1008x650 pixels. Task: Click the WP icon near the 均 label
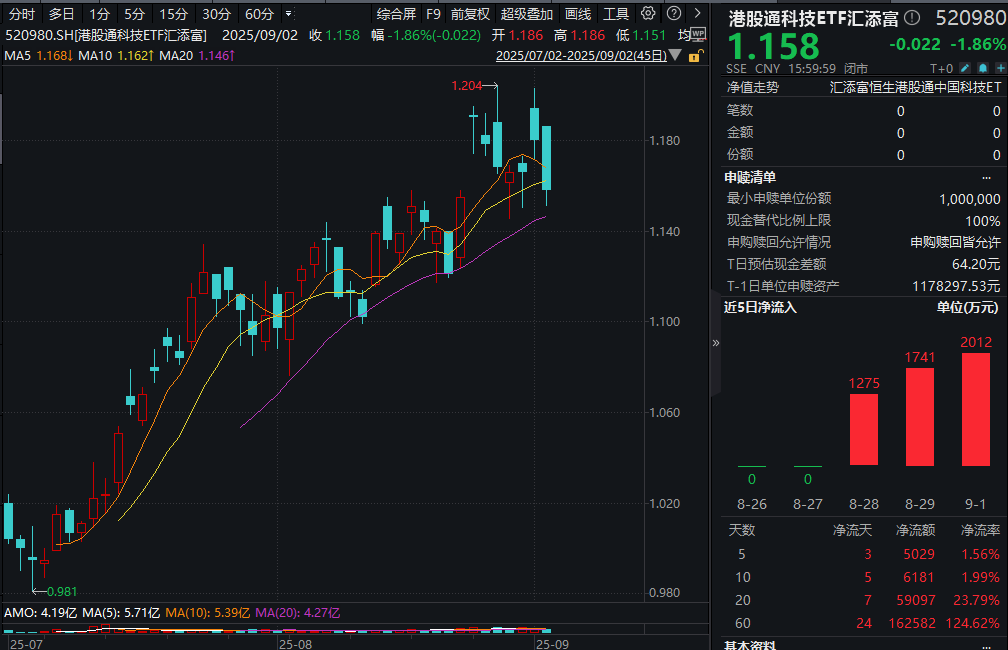(x=697, y=33)
